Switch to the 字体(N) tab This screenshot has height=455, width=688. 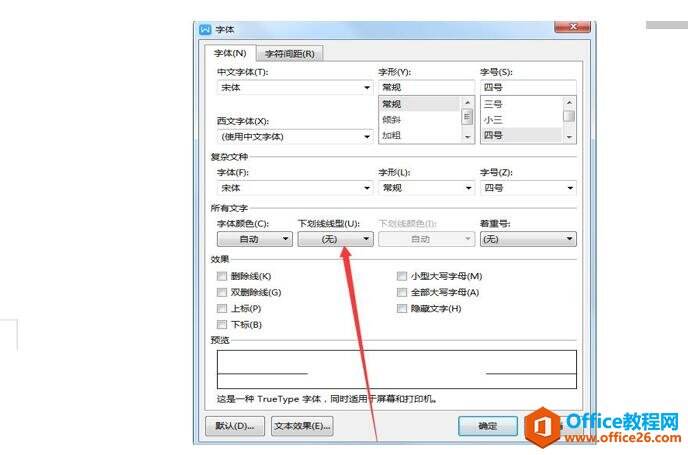(x=229, y=53)
